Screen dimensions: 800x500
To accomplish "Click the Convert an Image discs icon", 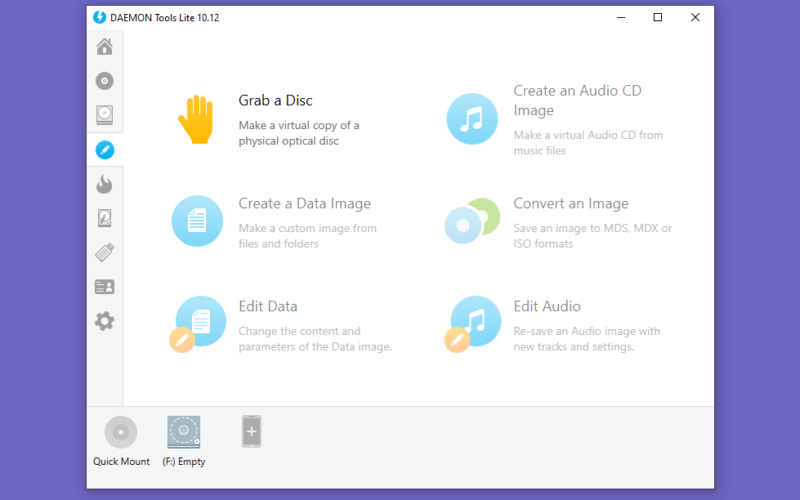I will point(472,221).
